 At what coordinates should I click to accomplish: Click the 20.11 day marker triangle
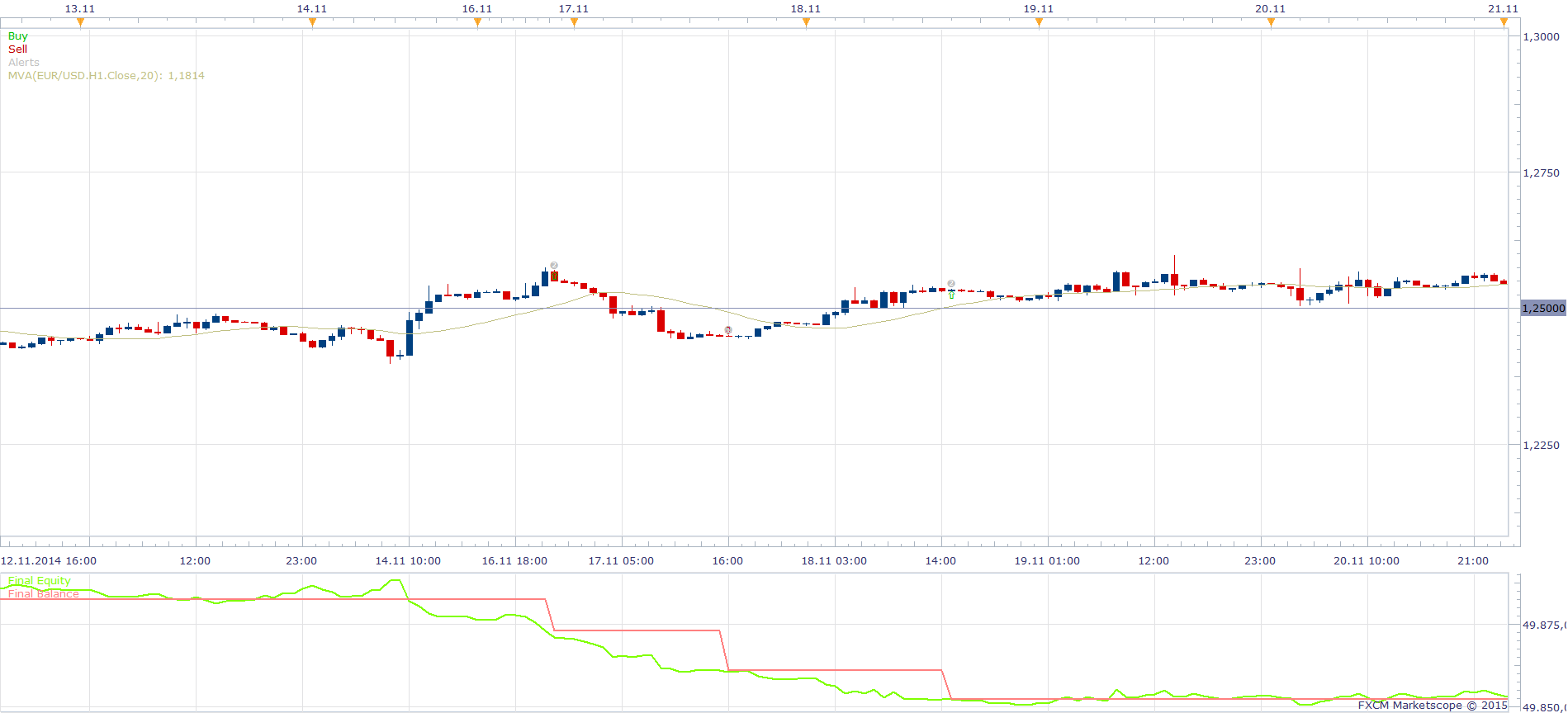click(x=1271, y=22)
